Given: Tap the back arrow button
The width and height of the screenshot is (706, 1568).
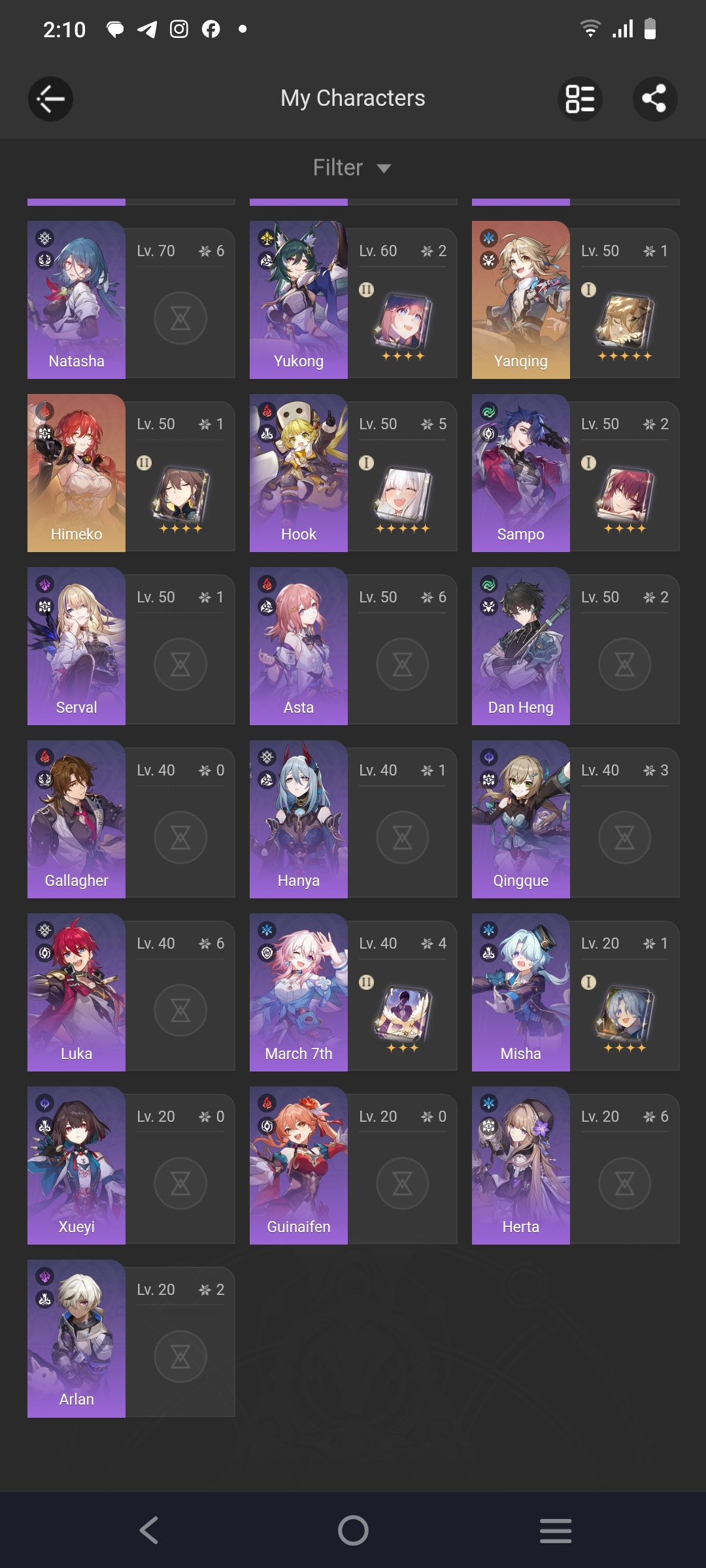Looking at the screenshot, I should pyautogui.click(x=50, y=99).
